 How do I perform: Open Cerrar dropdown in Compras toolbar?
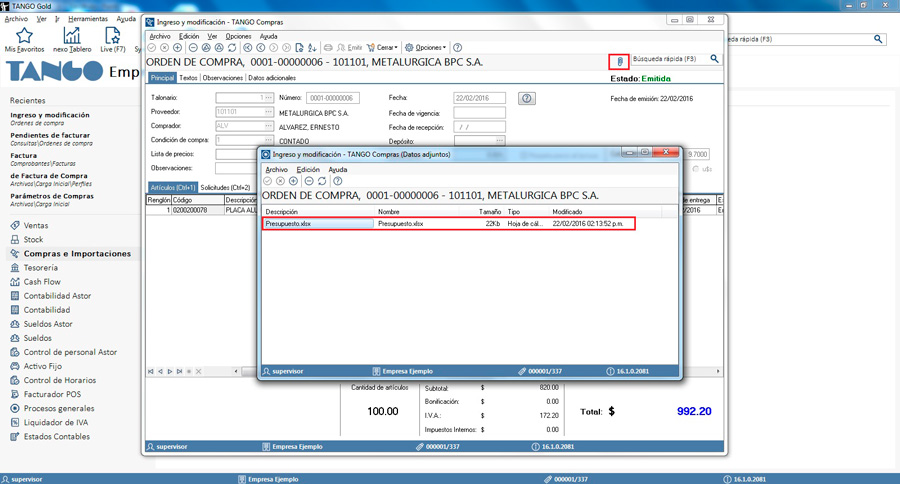coord(382,48)
